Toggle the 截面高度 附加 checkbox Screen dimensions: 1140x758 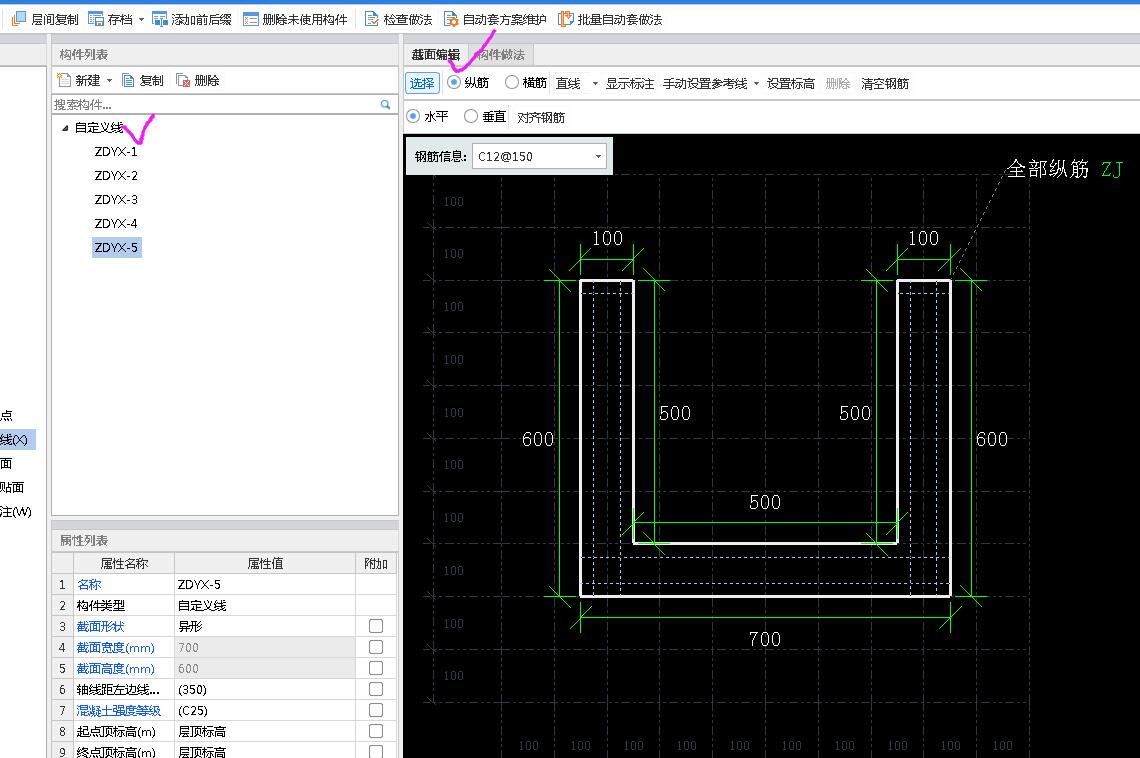376,668
